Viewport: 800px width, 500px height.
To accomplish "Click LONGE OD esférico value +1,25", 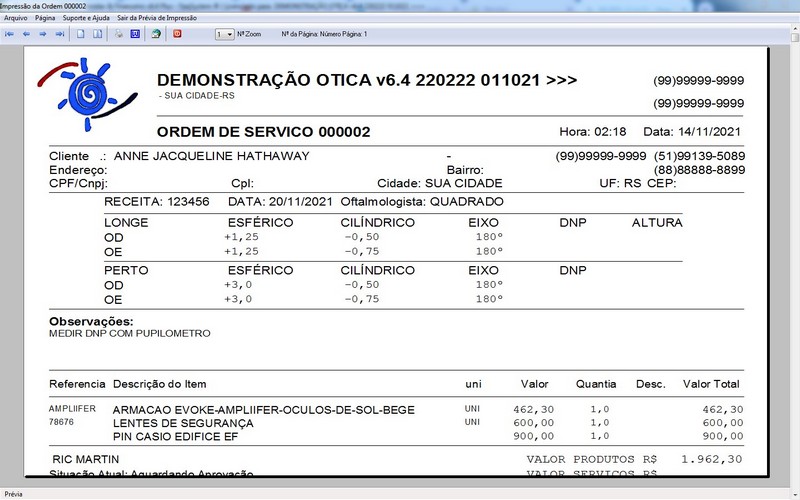I will pyautogui.click(x=241, y=237).
